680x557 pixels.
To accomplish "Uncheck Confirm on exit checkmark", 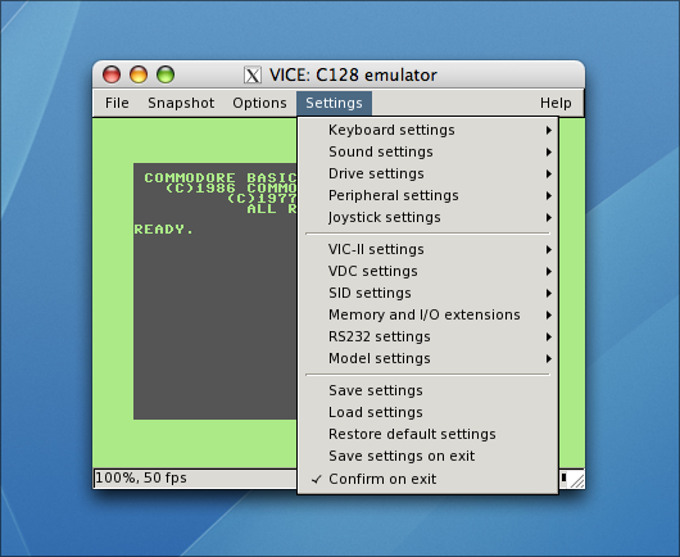I will (317, 479).
